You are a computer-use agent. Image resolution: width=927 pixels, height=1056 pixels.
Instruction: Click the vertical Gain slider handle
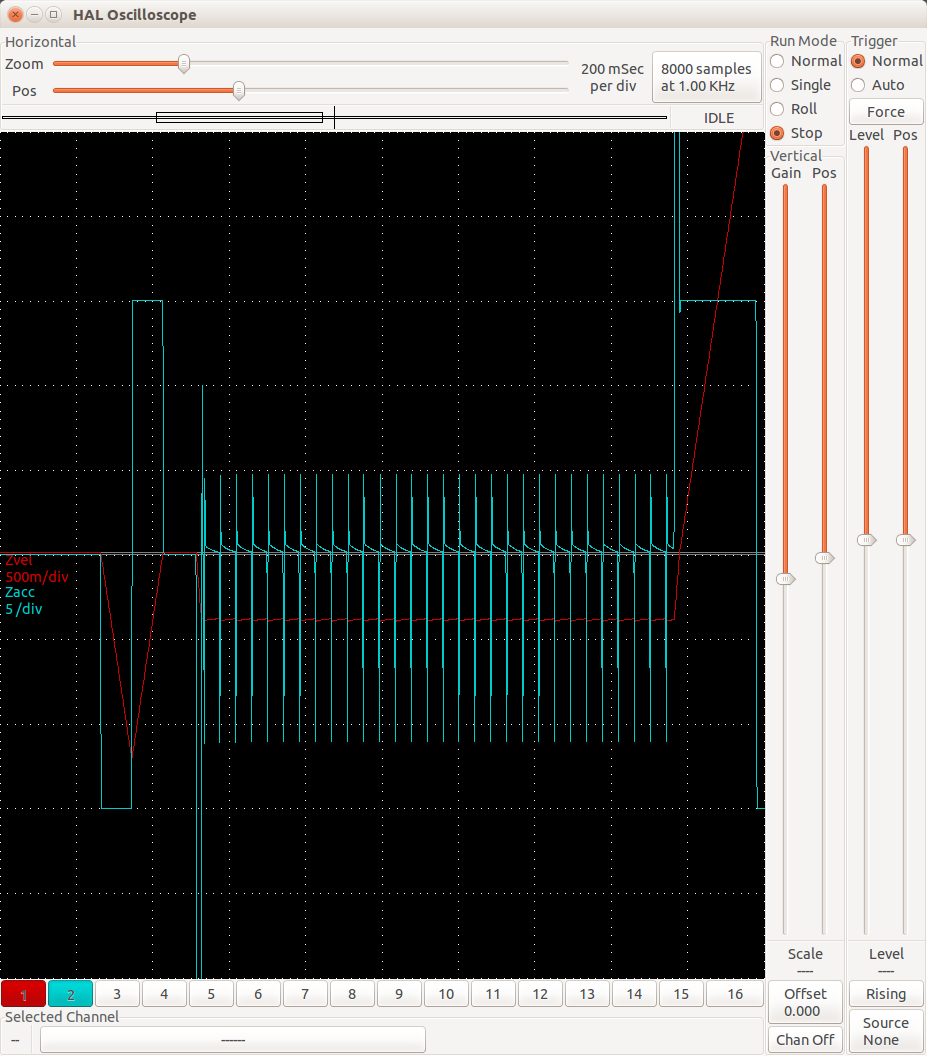coord(786,579)
